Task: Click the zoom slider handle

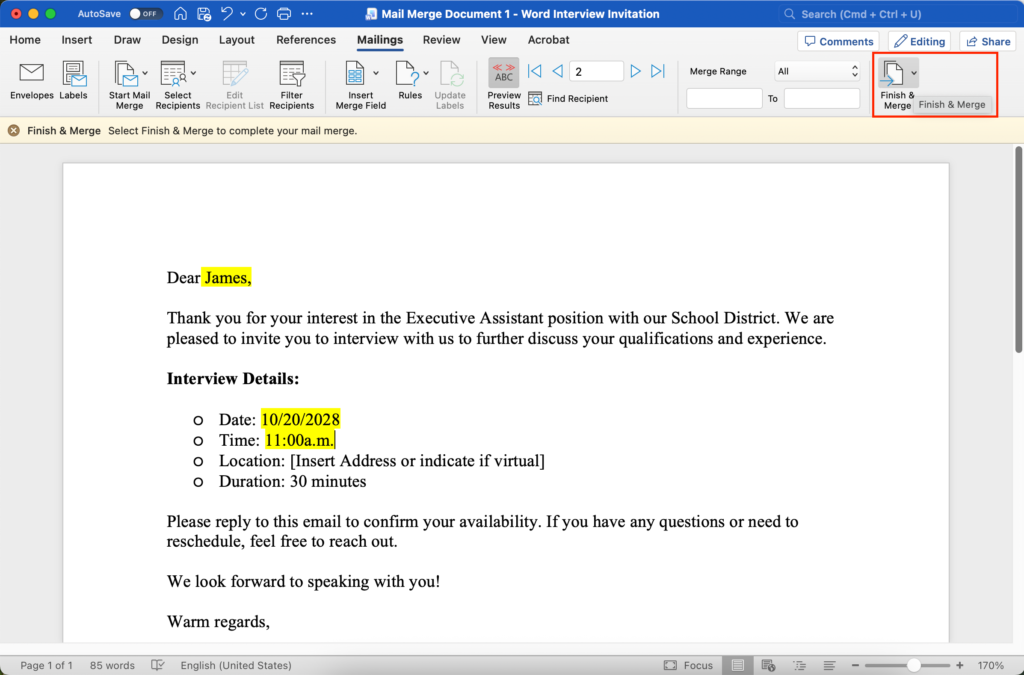Action: [914, 665]
